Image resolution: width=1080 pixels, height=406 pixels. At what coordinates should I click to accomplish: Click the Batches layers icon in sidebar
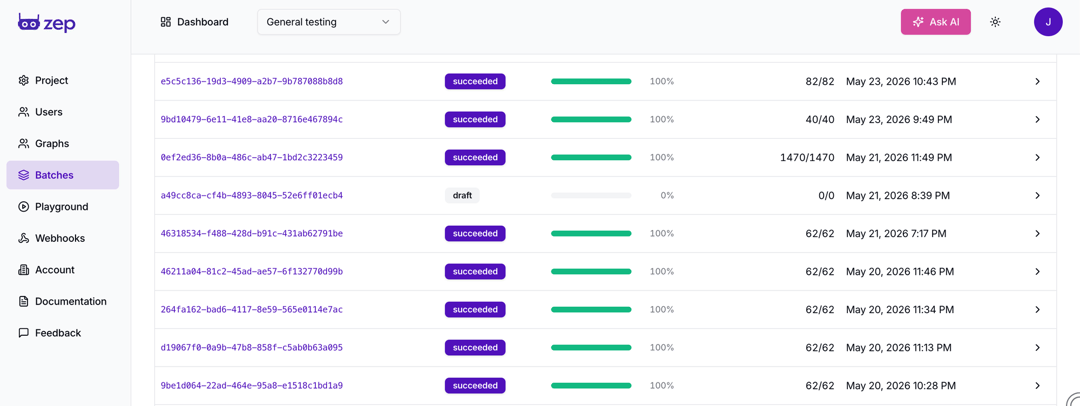(23, 175)
